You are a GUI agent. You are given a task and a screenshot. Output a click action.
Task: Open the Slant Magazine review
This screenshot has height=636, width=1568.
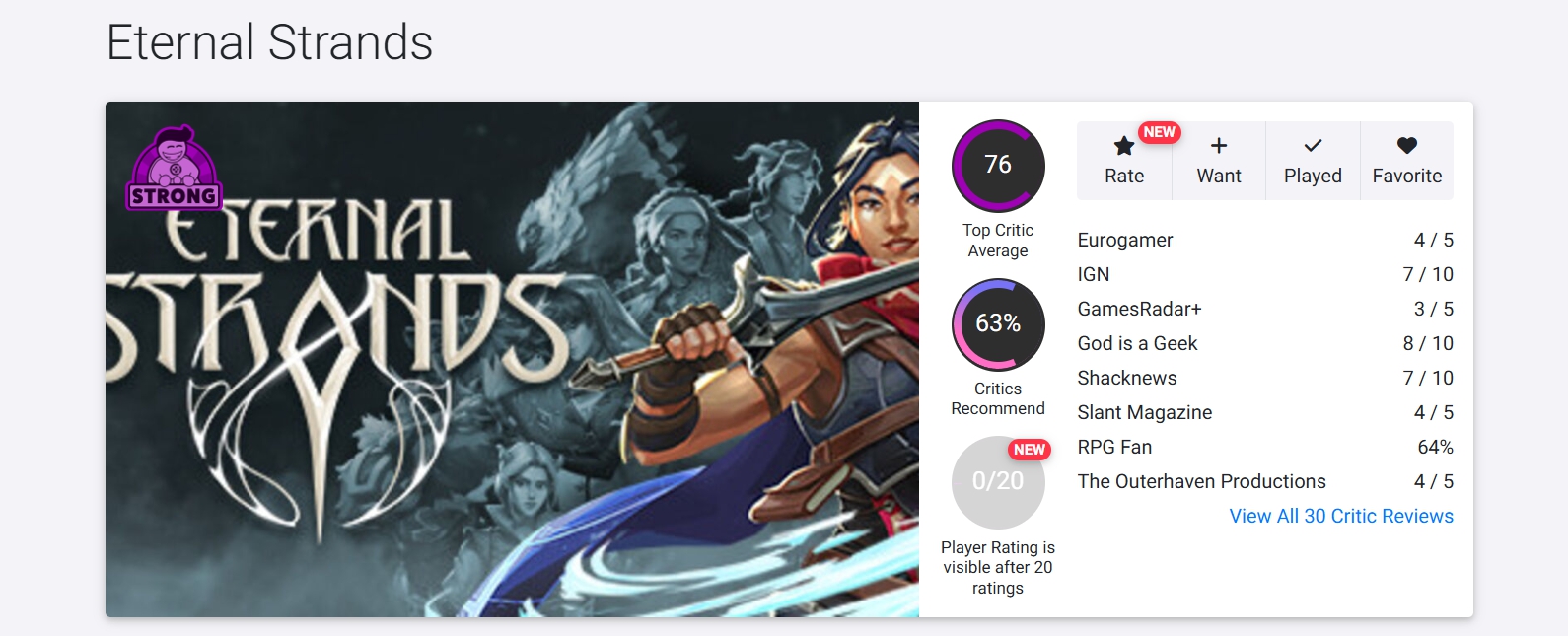click(x=1265, y=412)
